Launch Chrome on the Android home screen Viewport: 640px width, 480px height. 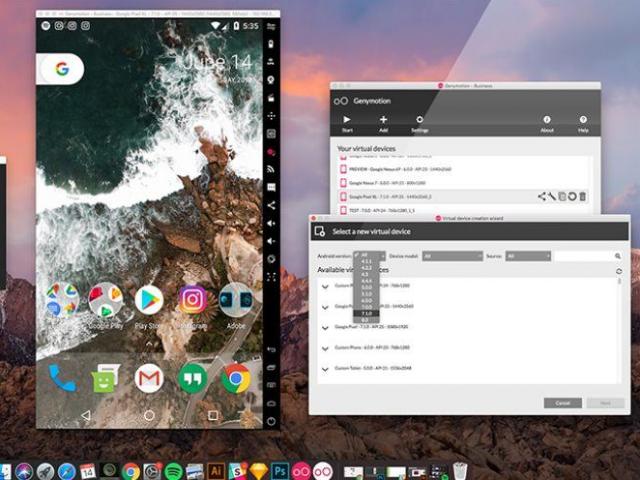point(236,377)
